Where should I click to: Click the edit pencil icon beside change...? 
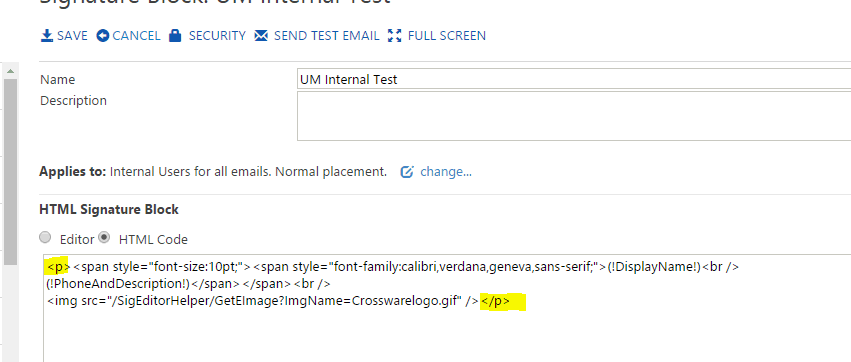coord(407,172)
